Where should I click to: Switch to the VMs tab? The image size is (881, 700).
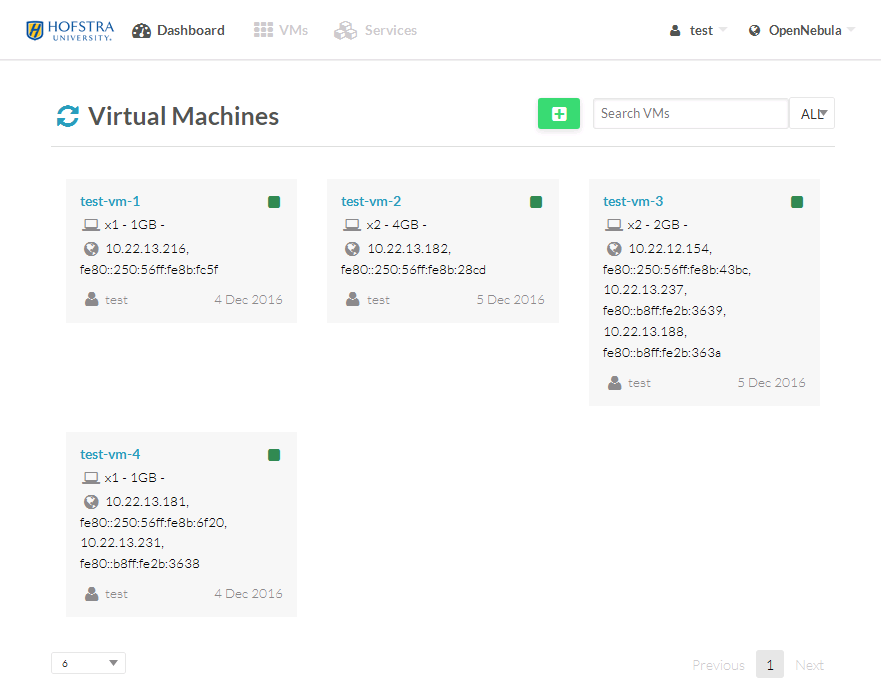pyautogui.click(x=281, y=30)
